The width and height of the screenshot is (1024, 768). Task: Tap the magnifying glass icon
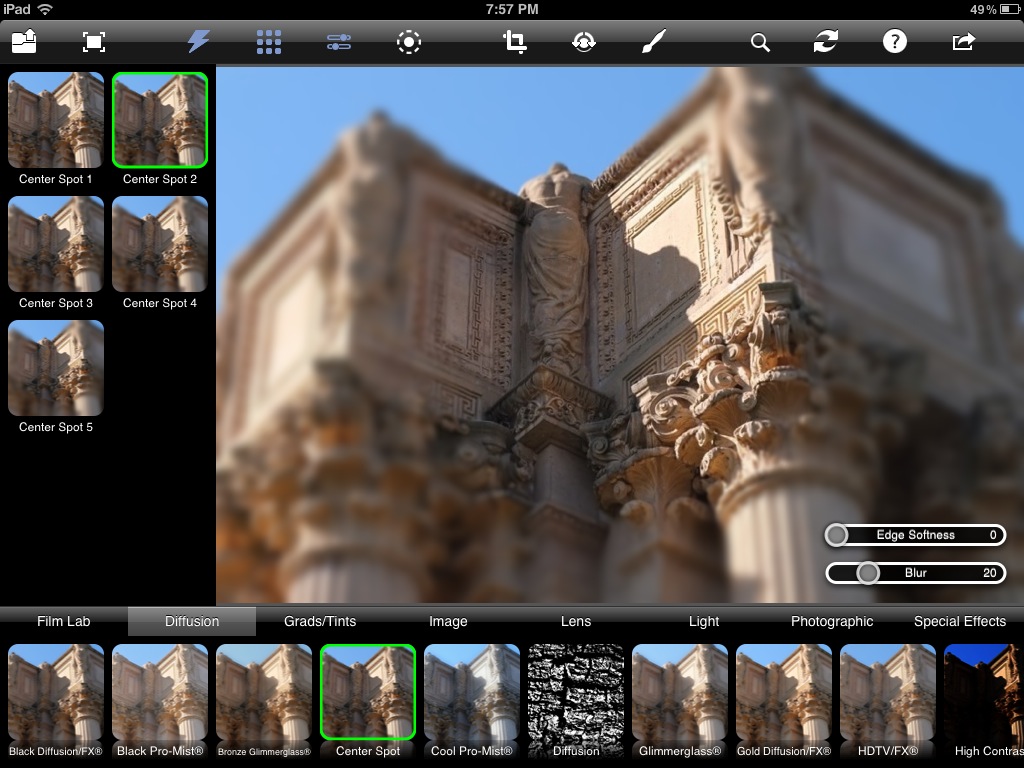click(760, 43)
